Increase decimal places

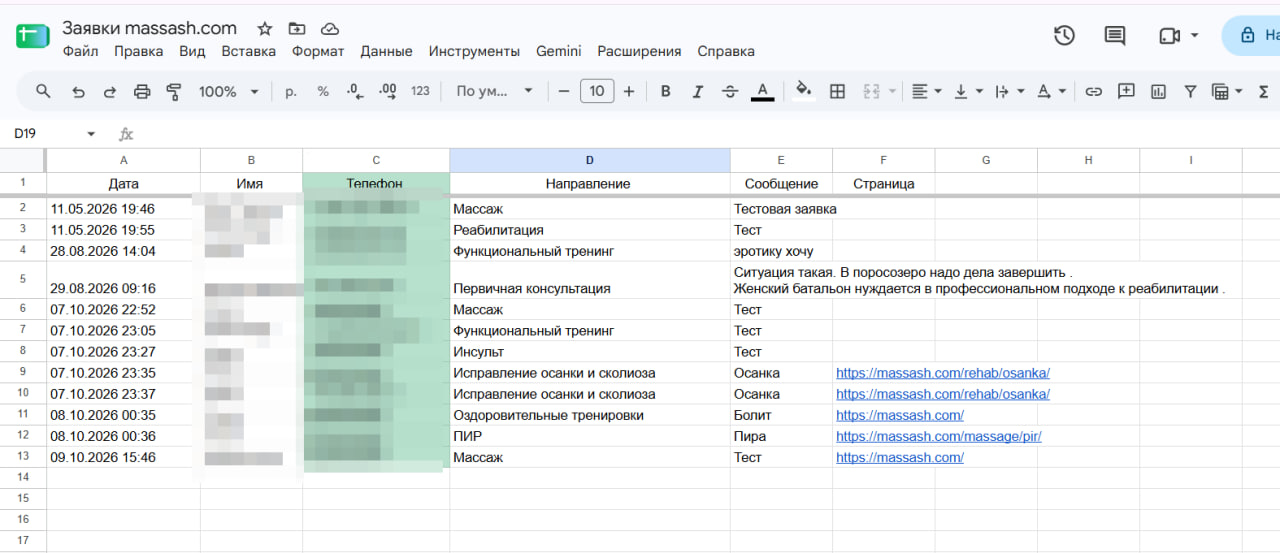pyautogui.click(x=388, y=91)
